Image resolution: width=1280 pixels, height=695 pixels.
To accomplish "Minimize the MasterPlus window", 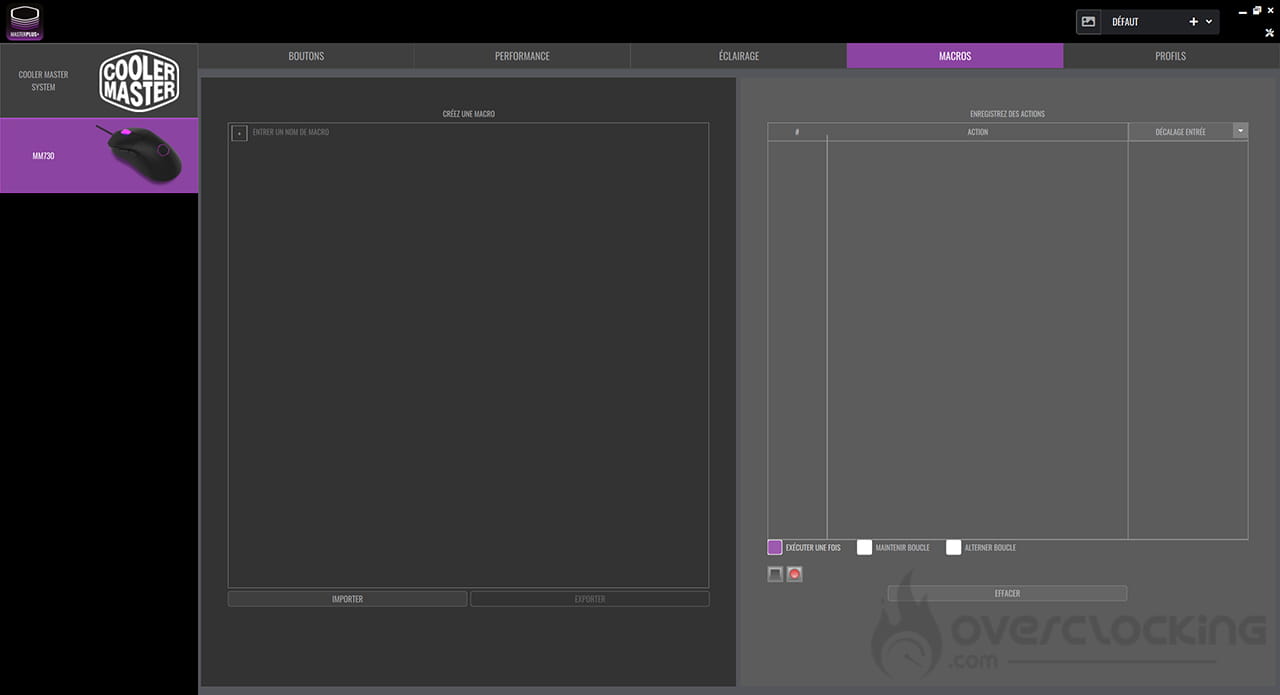I will 1241,11.
